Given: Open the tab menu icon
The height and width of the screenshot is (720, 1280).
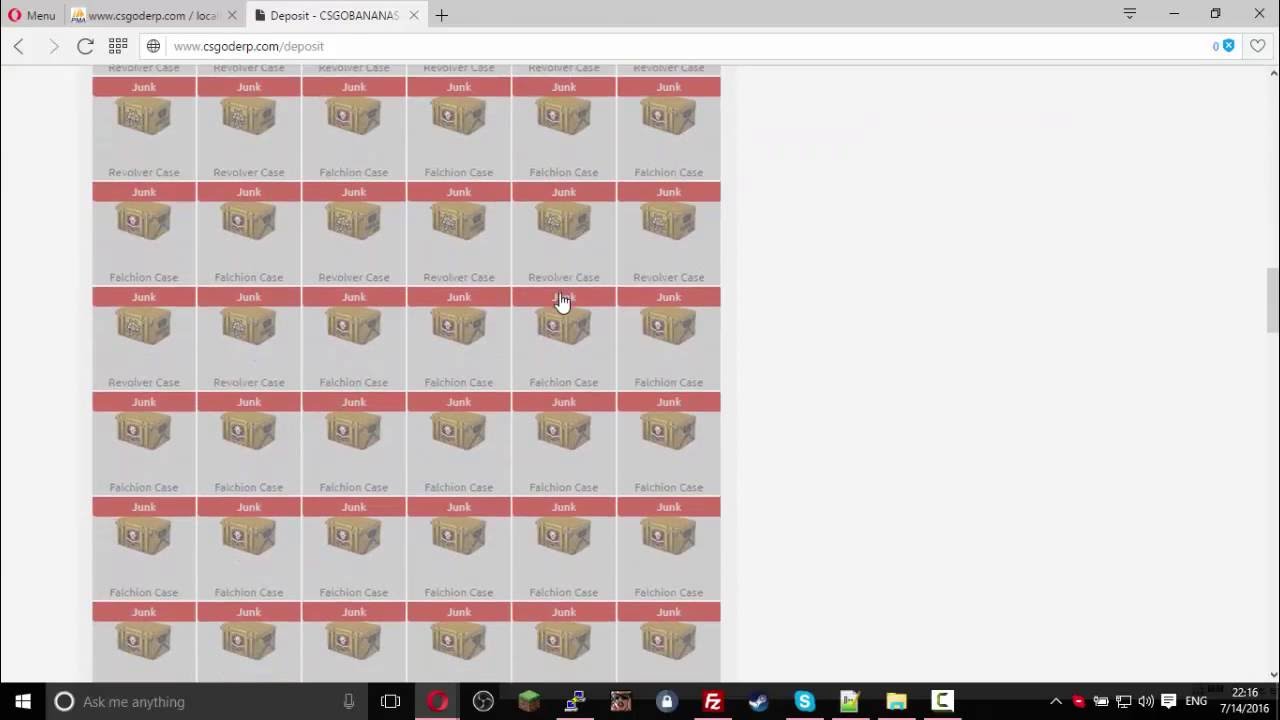Looking at the screenshot, I should click(x=1129, y=14).
